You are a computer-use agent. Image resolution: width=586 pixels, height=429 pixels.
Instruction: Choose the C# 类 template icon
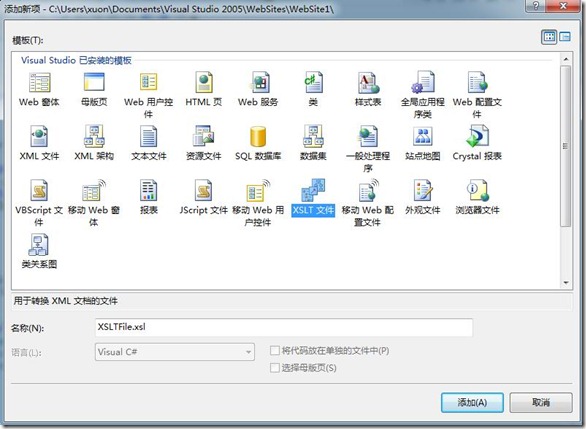[x=313, y=82]
